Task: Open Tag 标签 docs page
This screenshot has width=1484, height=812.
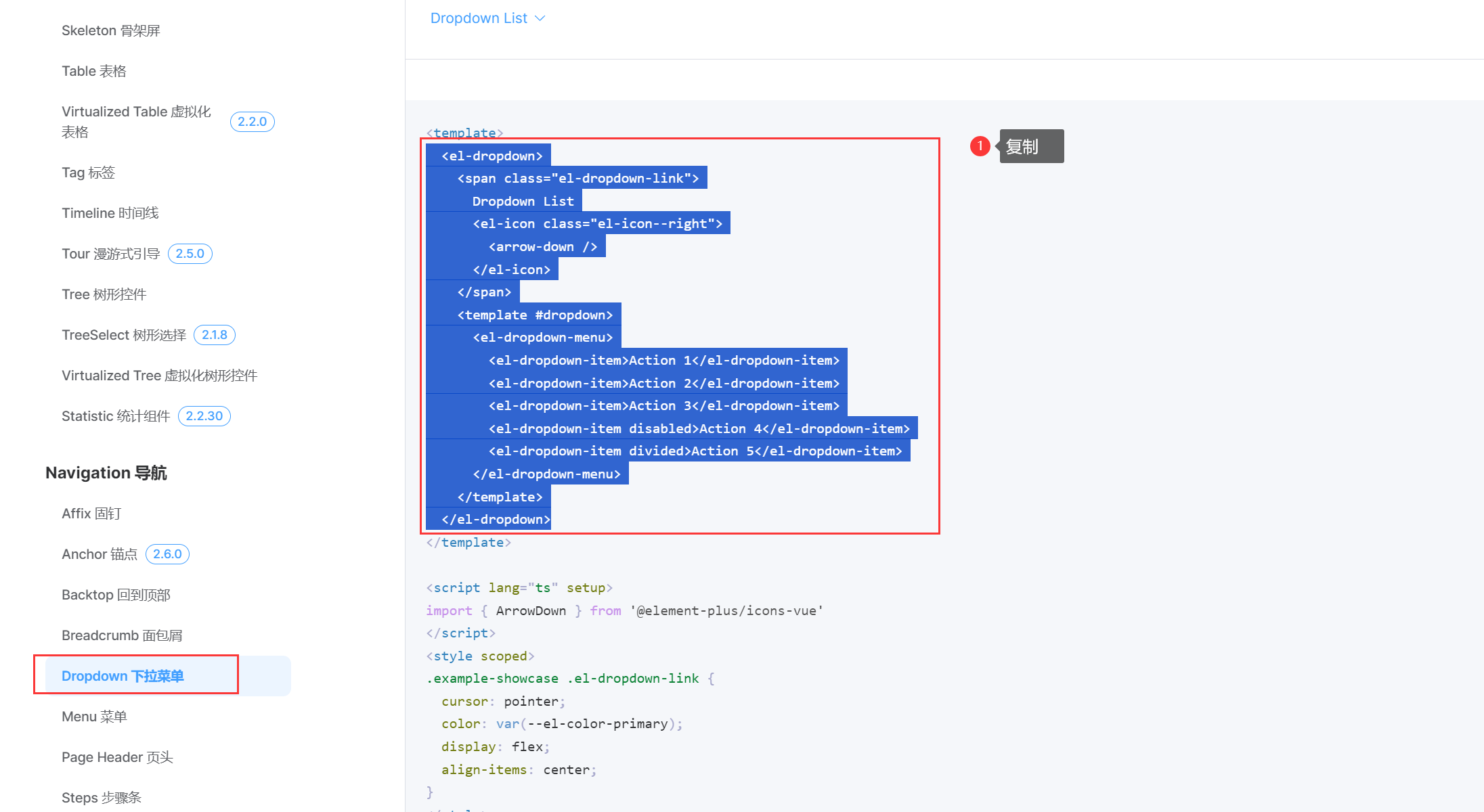Action: 89,173
